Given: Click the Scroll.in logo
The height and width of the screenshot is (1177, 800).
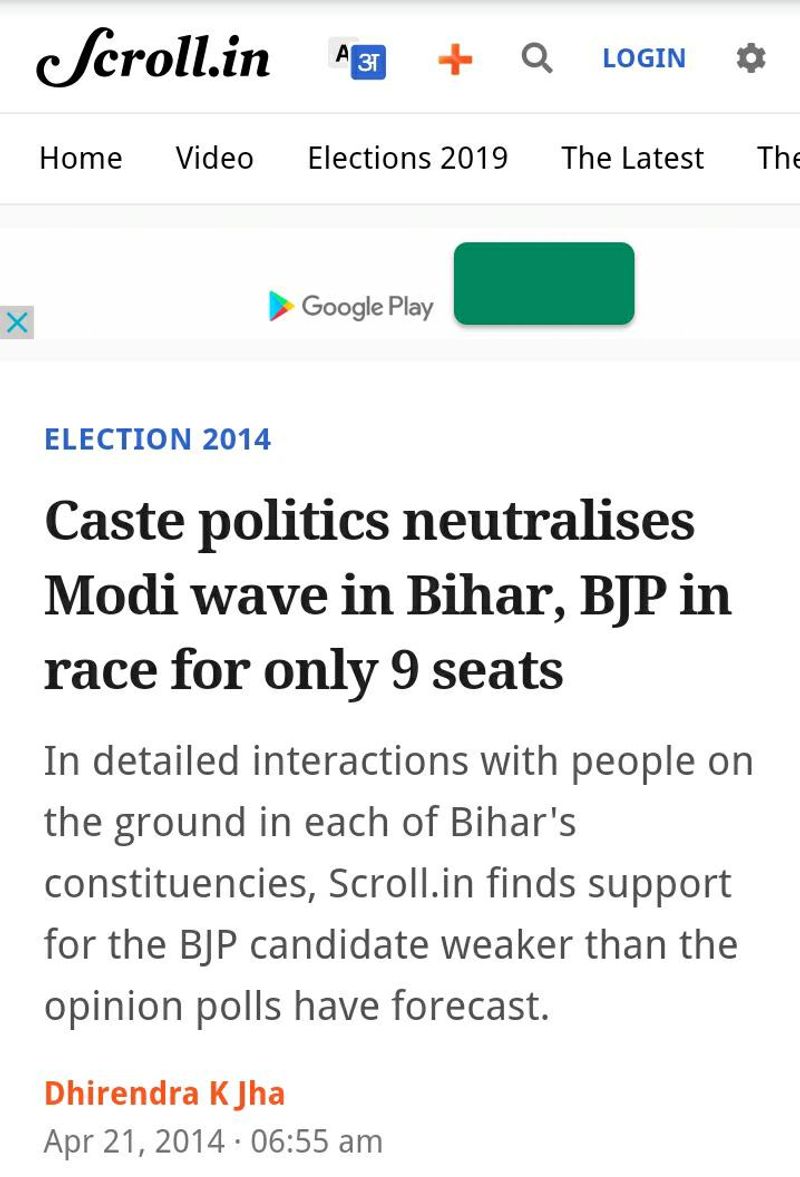Looking at the screenshot, I should pyautogui.click(x=153, y=59).
